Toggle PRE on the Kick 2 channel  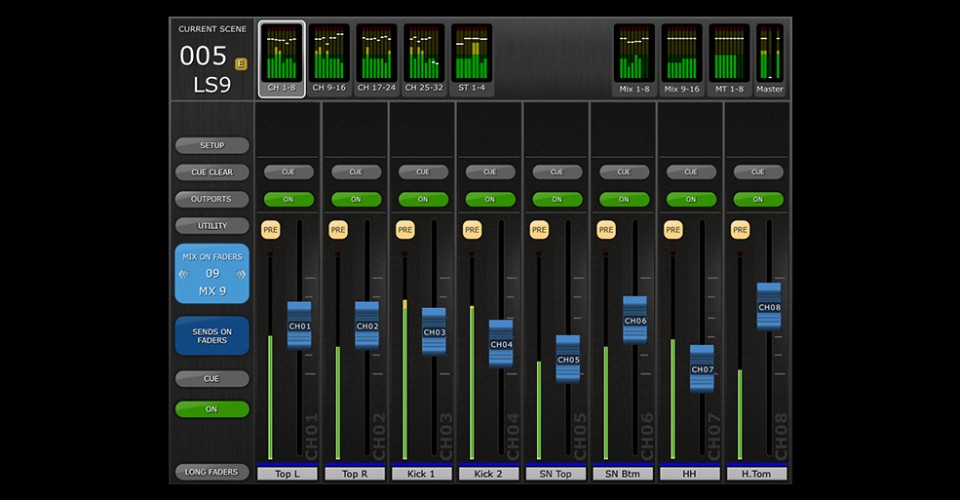(x=472, y=230)
